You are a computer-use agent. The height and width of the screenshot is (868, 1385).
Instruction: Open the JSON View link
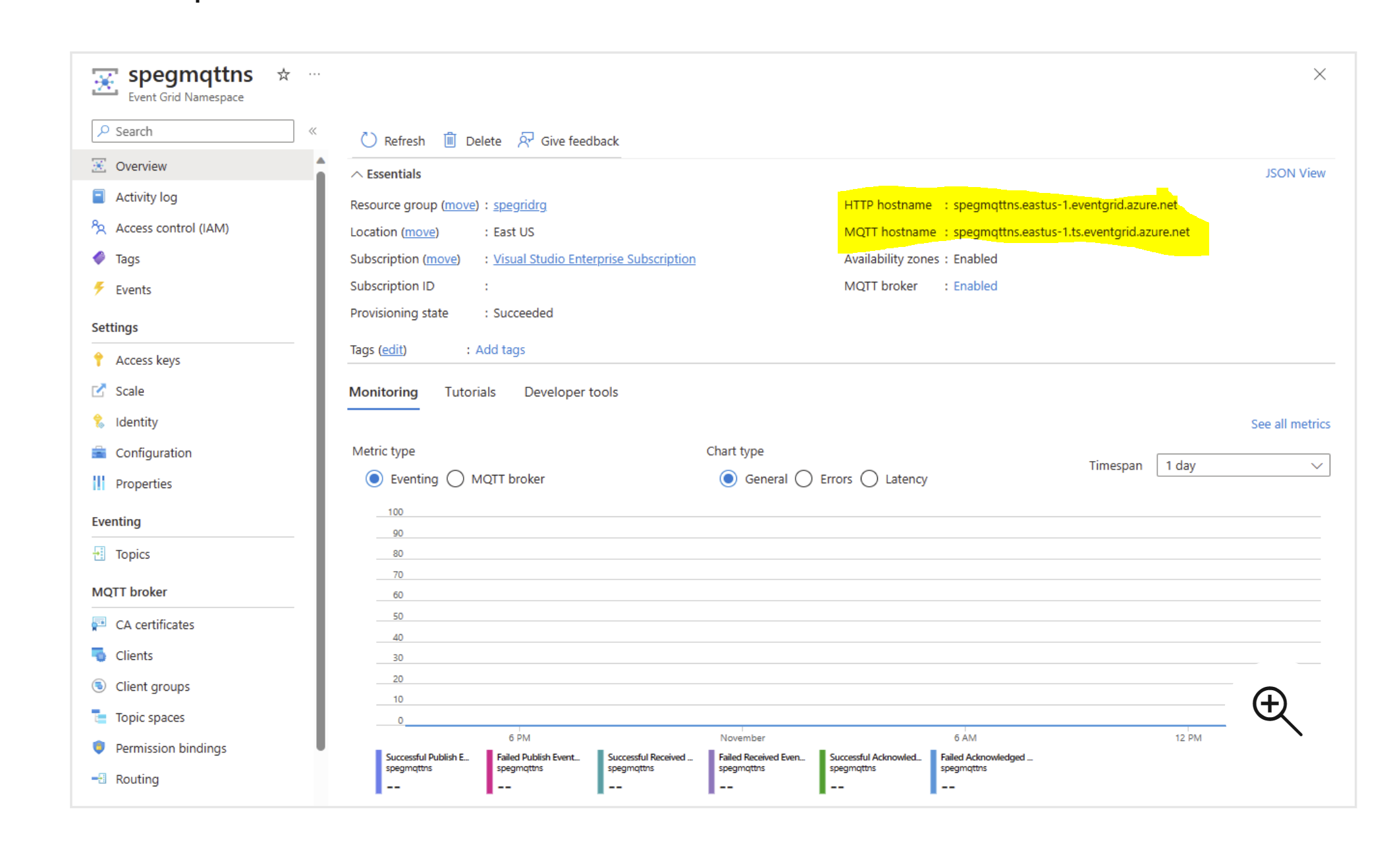1295,173
